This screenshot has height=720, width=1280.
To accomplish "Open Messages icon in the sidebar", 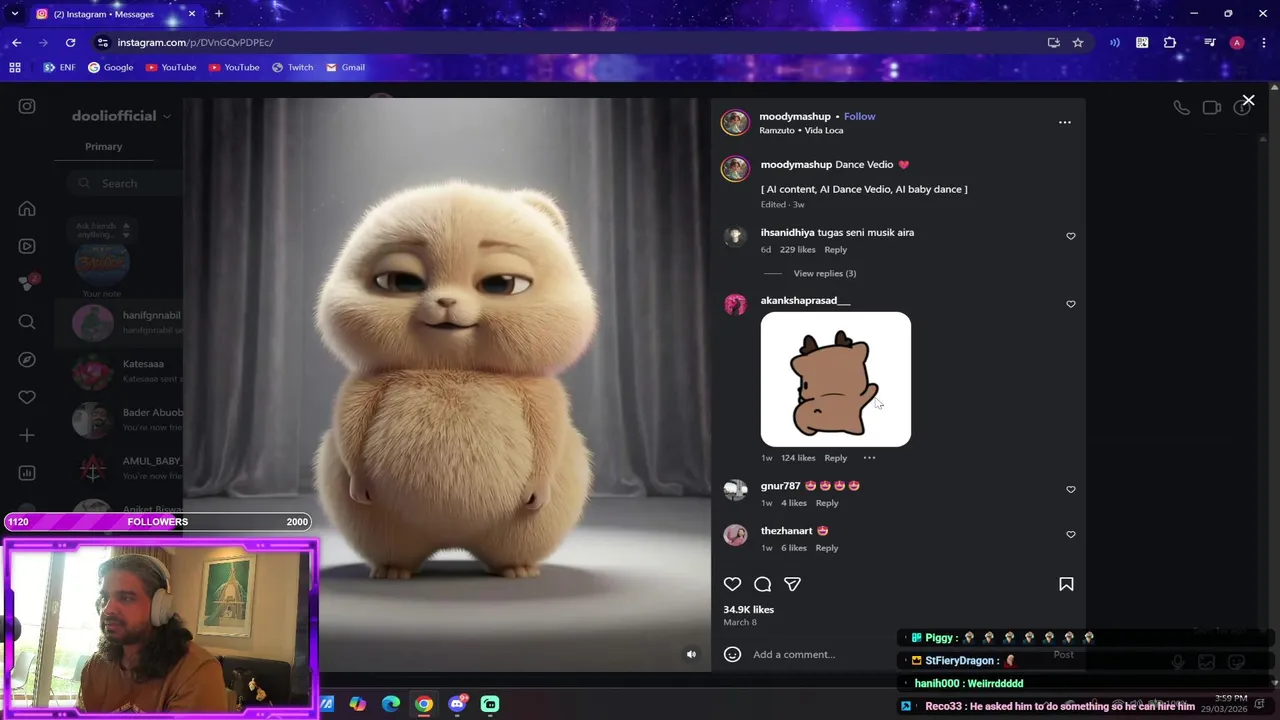I will pos(27,284).
